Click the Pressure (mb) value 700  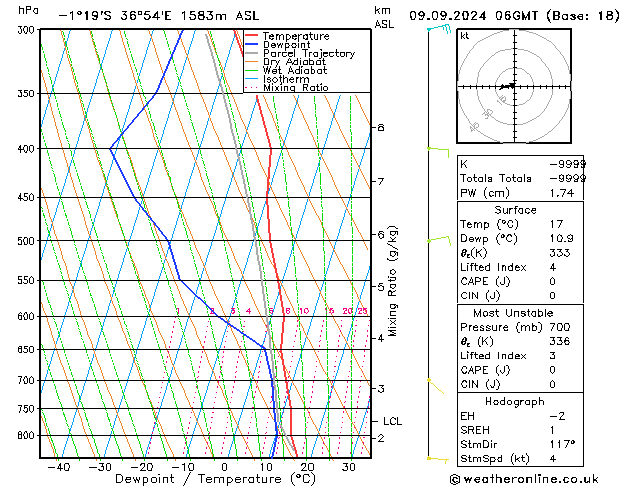560,327
